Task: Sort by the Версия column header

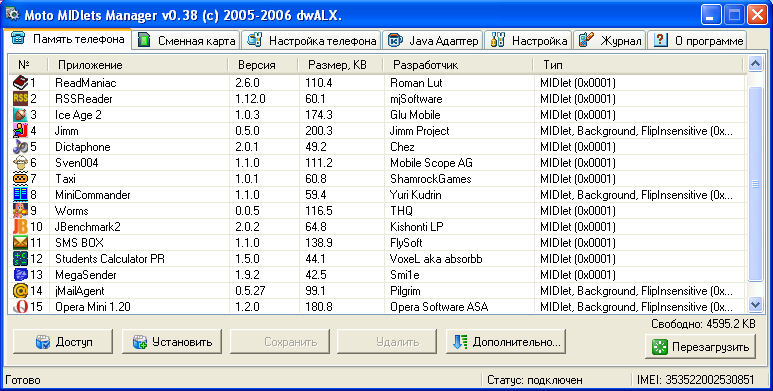Action: pyautogui.click(x=263, y=65)
